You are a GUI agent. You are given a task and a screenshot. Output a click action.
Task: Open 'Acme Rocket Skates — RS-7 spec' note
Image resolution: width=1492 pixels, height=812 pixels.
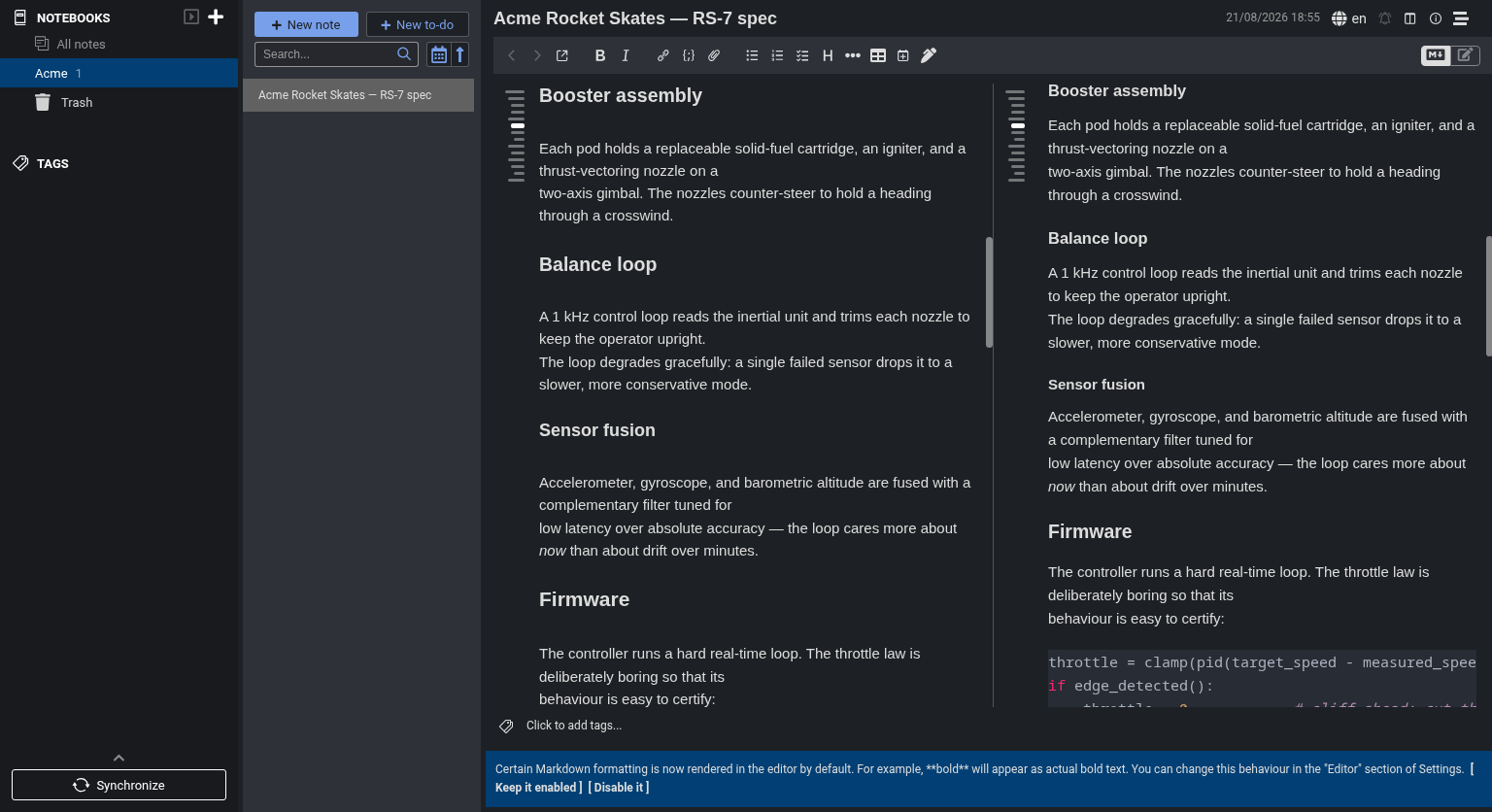[358, 95]
